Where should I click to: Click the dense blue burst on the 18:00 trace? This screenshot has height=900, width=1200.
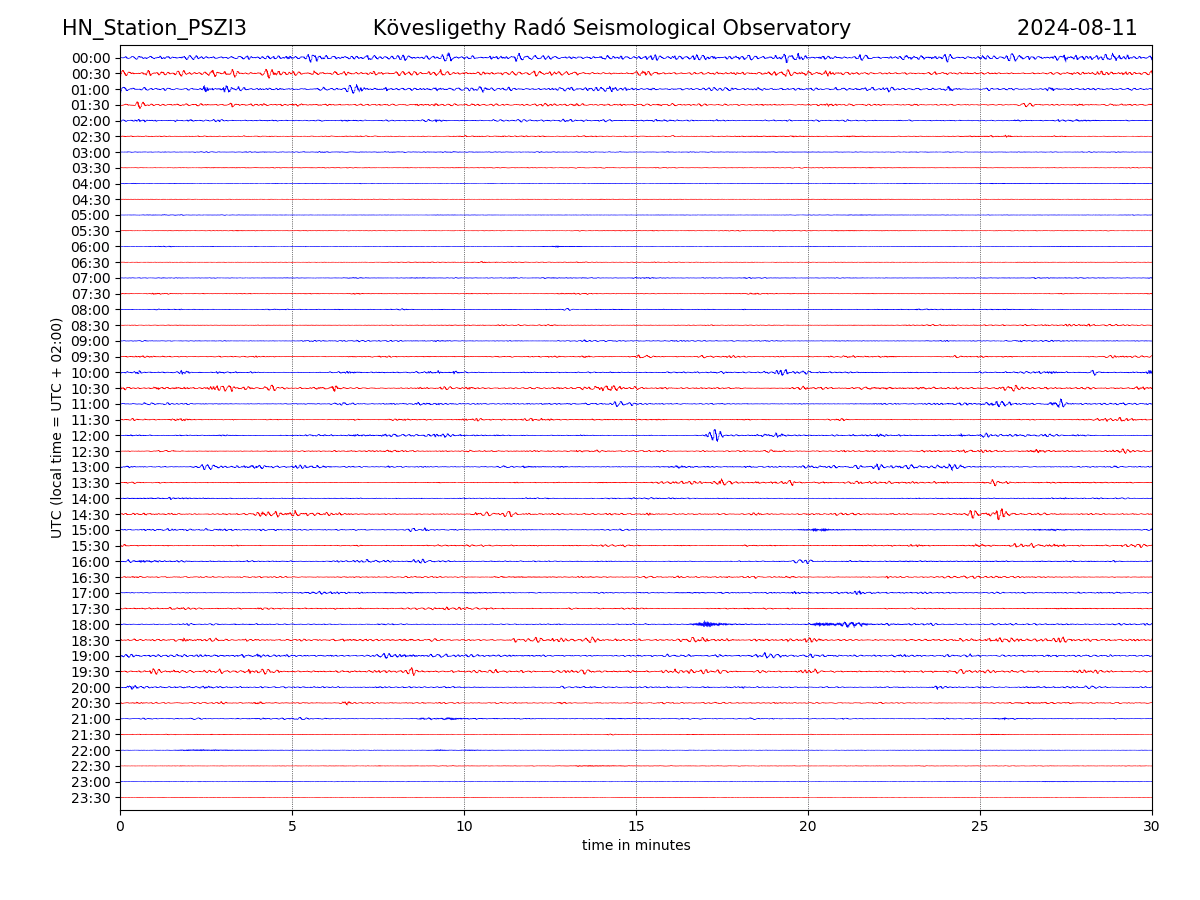[707, 624]
